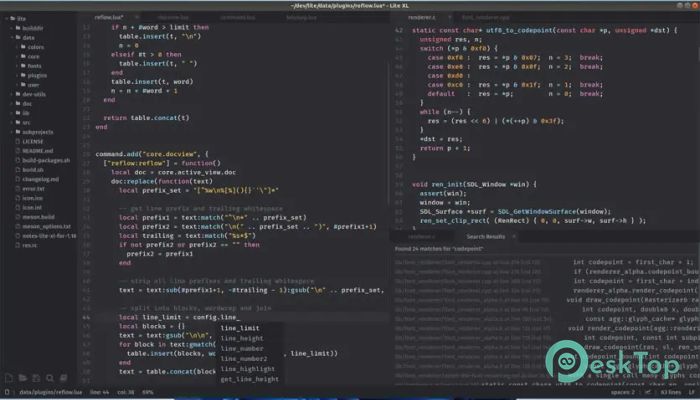Open error.txt file
The height and width of the screenshot is (400, 700).
pyautogui.click(x=33, y=189)
